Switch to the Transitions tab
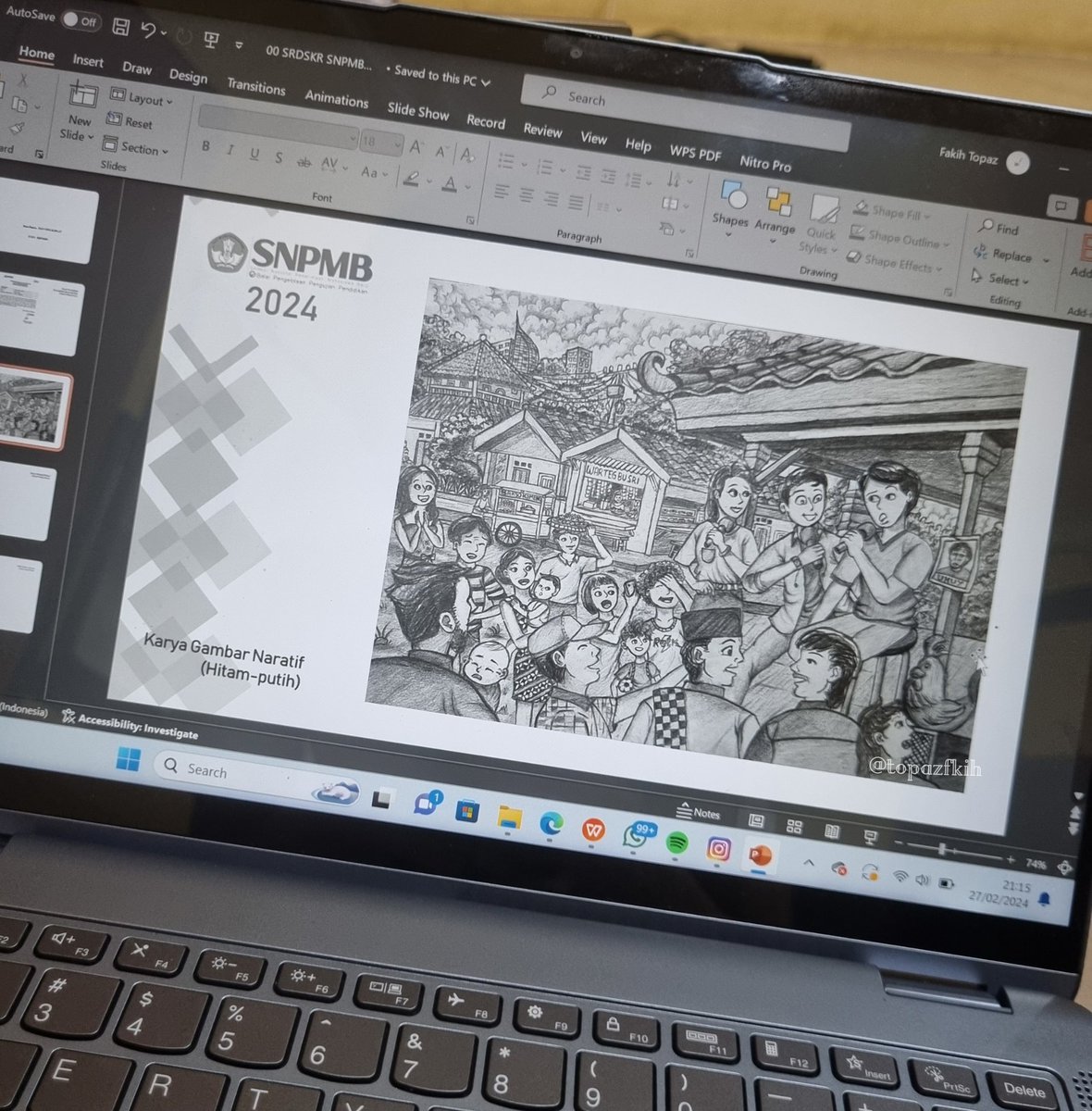1092x1111 pixels. (x=256, y=86)
